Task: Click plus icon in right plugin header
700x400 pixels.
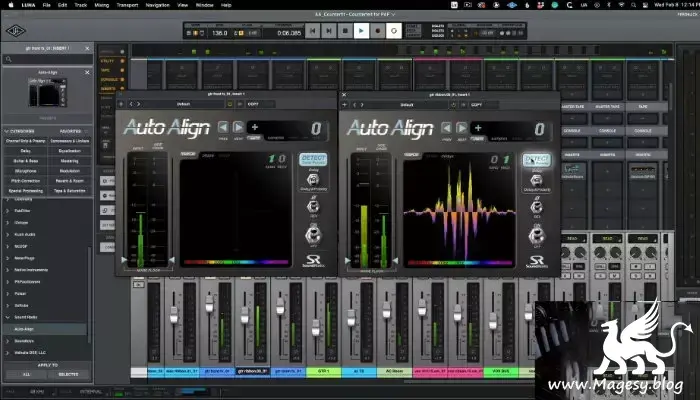Action: 344,105
